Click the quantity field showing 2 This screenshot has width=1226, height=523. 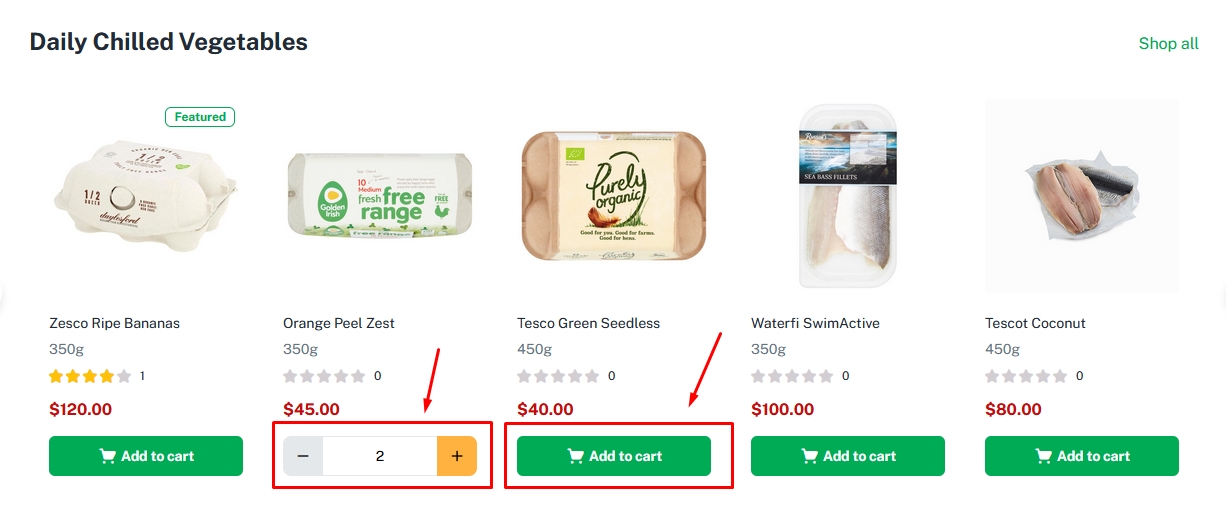[379, 456]
